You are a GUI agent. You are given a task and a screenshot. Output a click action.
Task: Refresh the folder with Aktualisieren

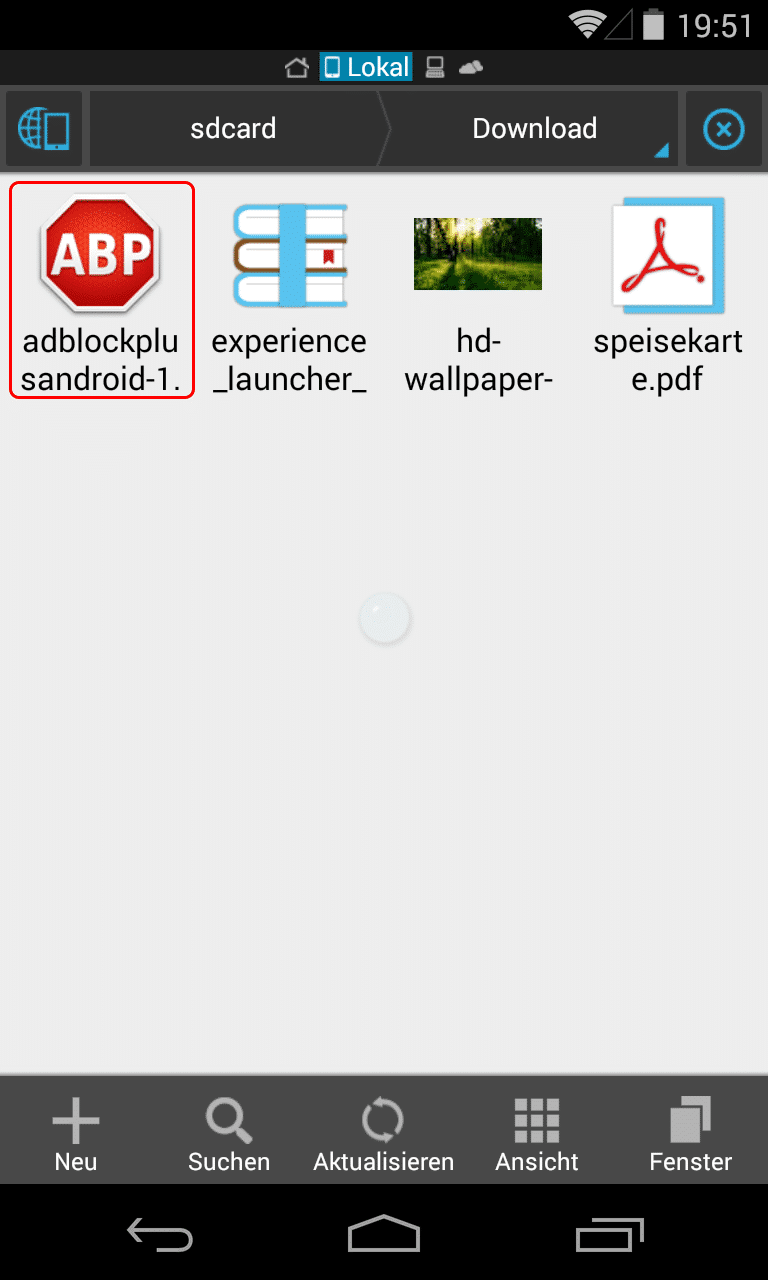coord(383,1134)
